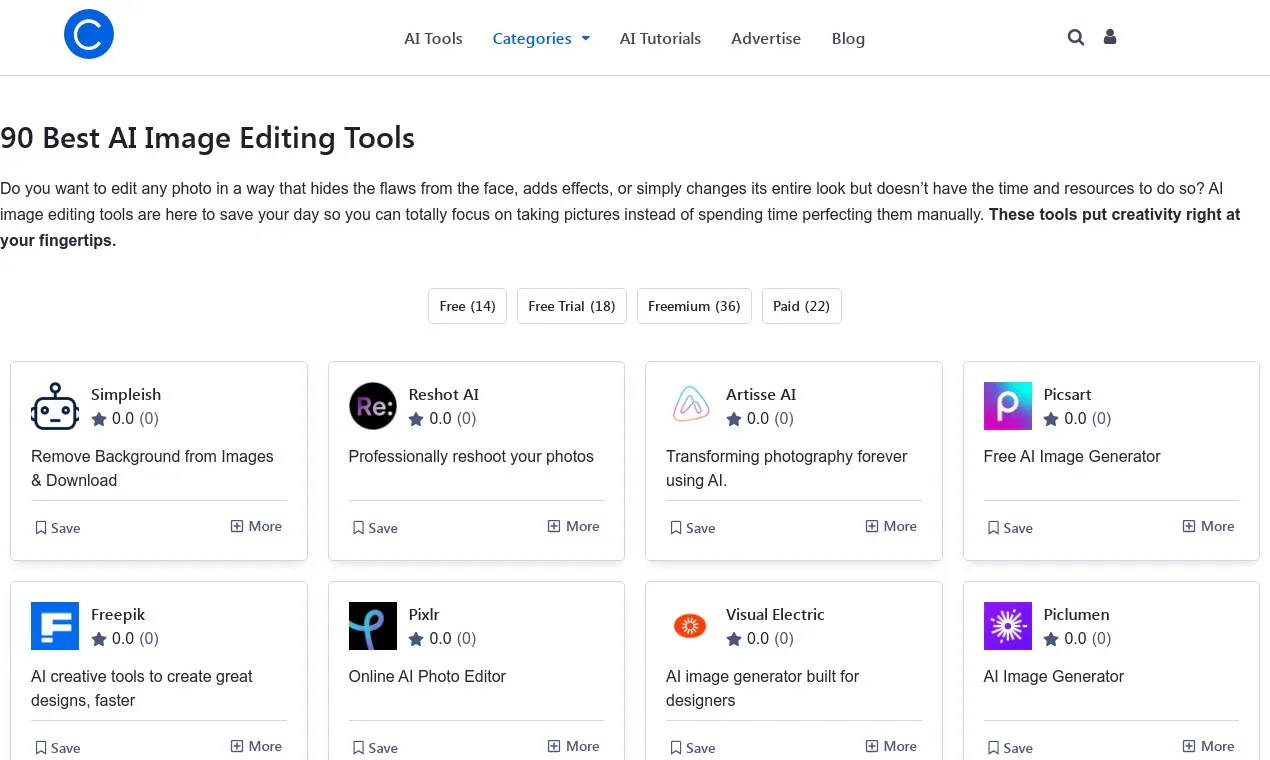Open More for Freepik

click(256, 746)
